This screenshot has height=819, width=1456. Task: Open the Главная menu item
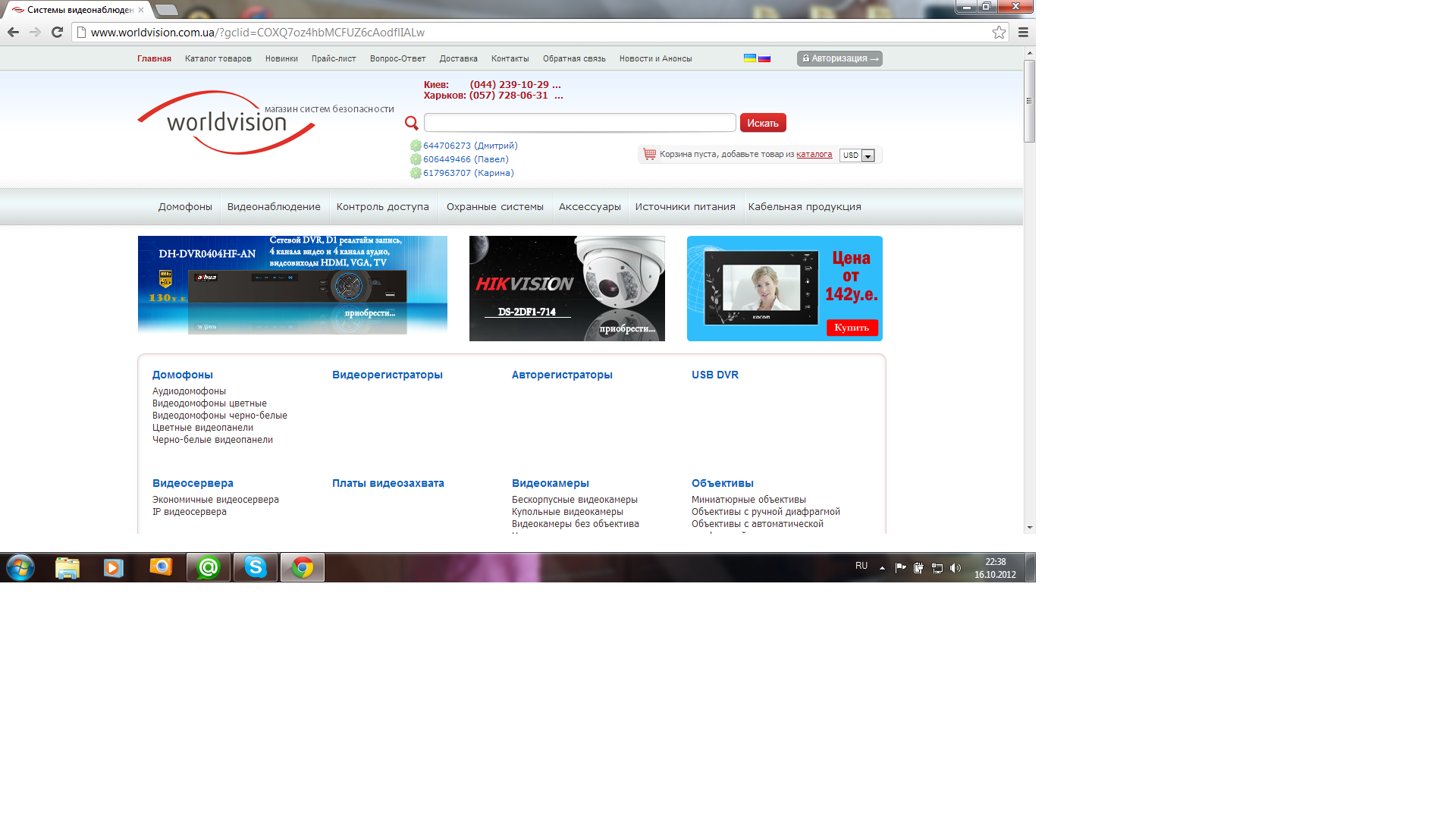click(154, 58)
